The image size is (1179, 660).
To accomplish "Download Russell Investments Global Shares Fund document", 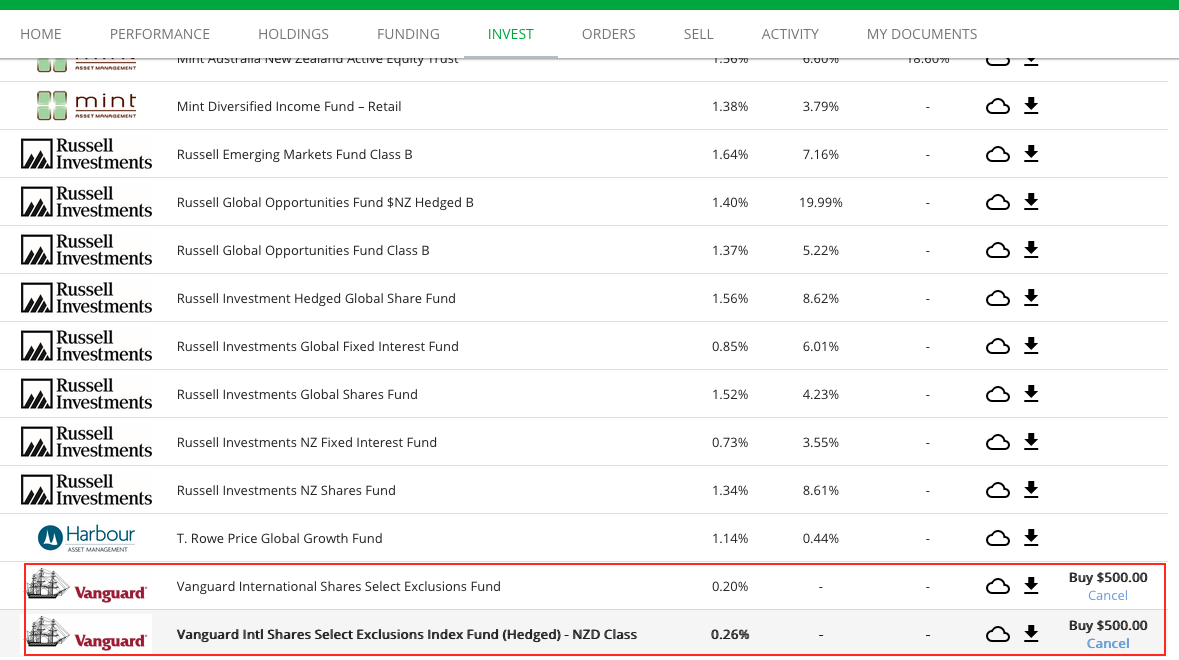I will pos(1031,394).
